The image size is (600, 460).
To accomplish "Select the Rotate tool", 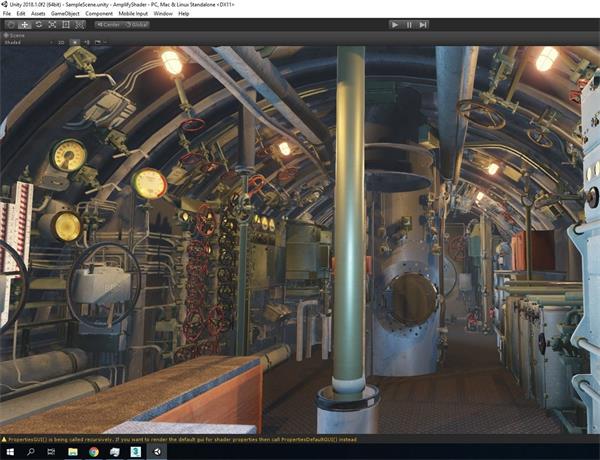I will tap(36, 24).
